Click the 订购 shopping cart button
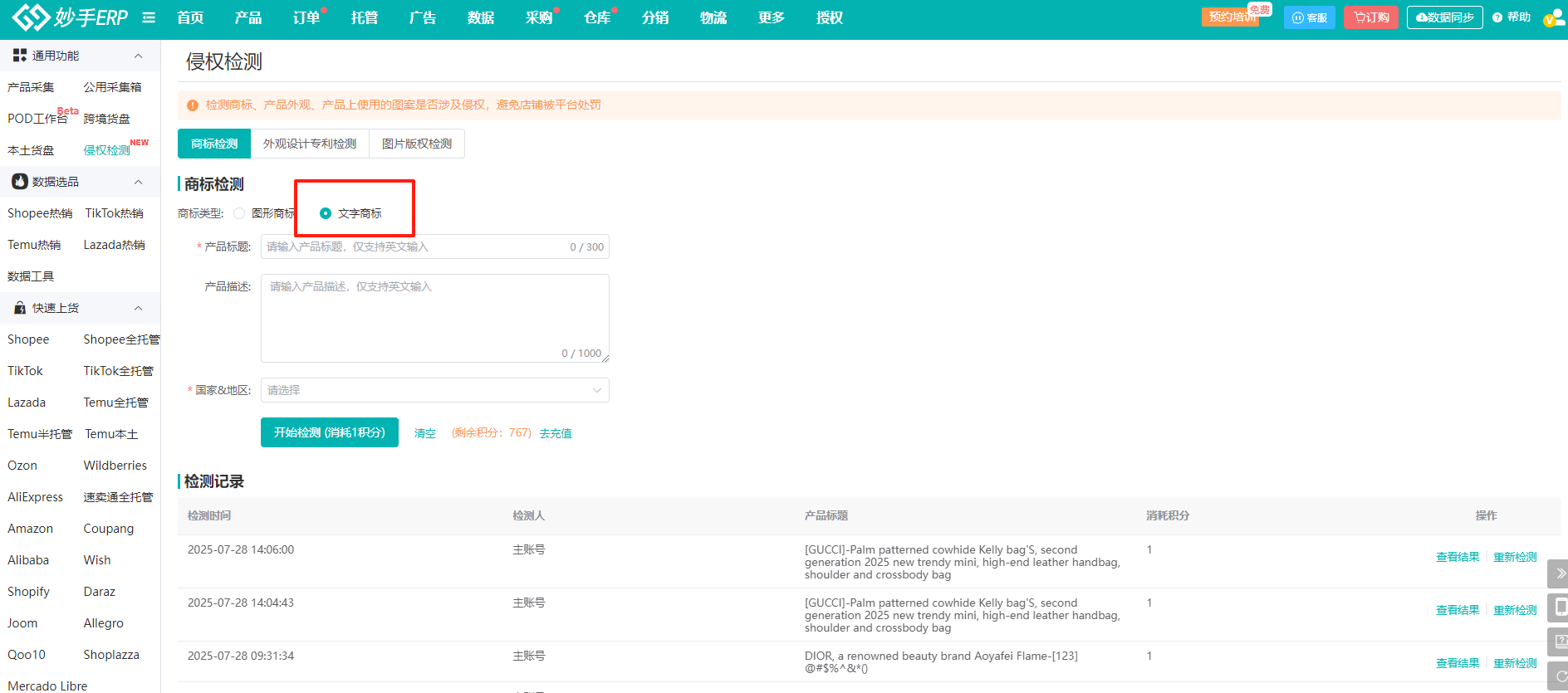The width and height of the screenshot is (1568, 693). (1371, 17)
